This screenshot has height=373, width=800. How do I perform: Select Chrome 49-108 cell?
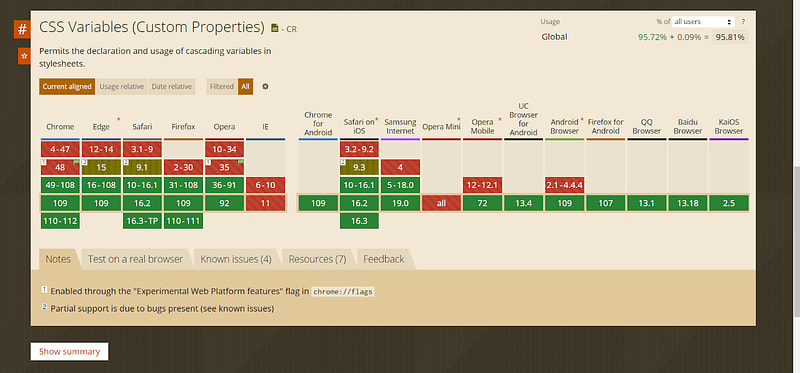pos(60,185)
